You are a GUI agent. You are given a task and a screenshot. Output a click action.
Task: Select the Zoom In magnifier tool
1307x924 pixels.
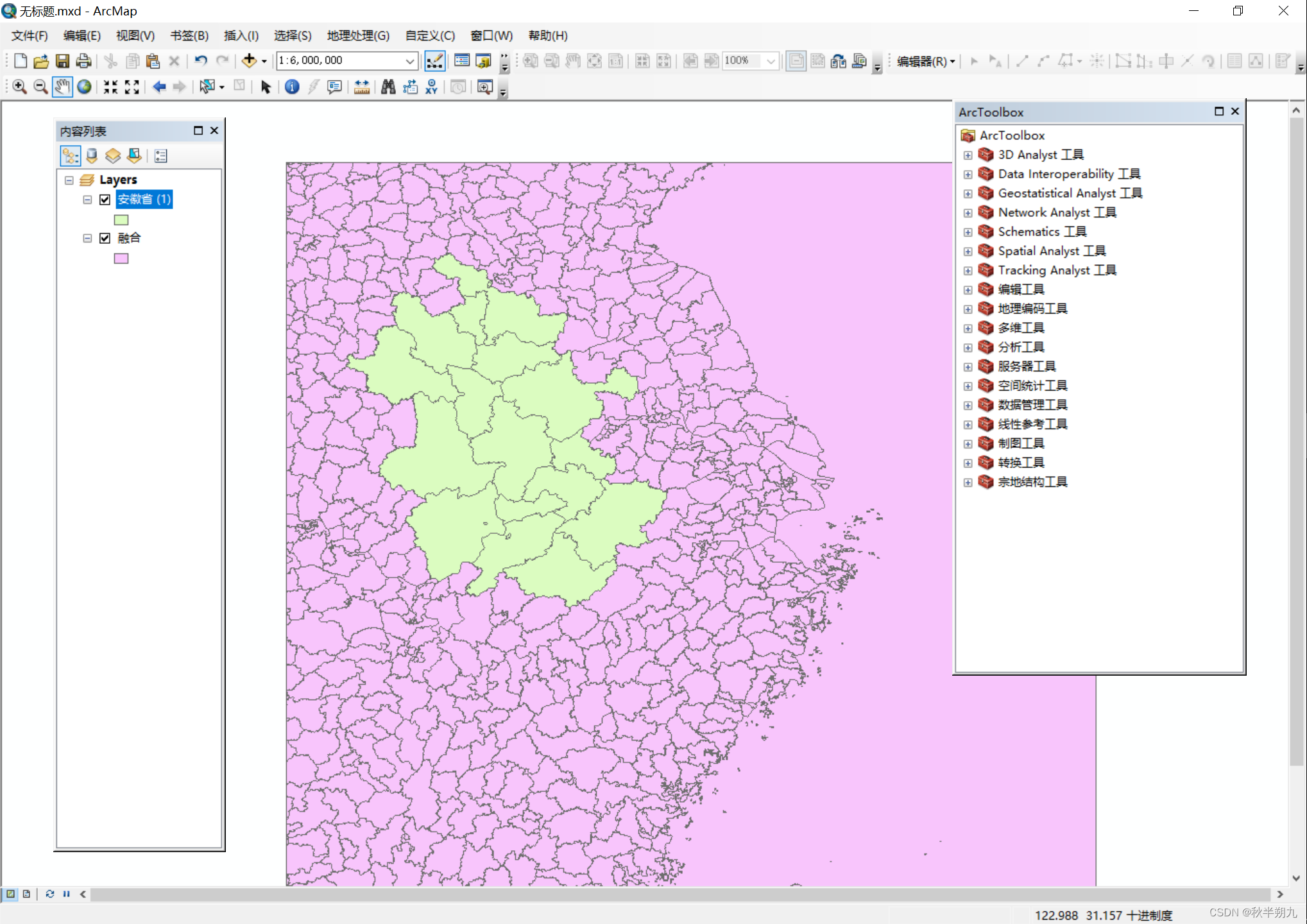(19, 87)
